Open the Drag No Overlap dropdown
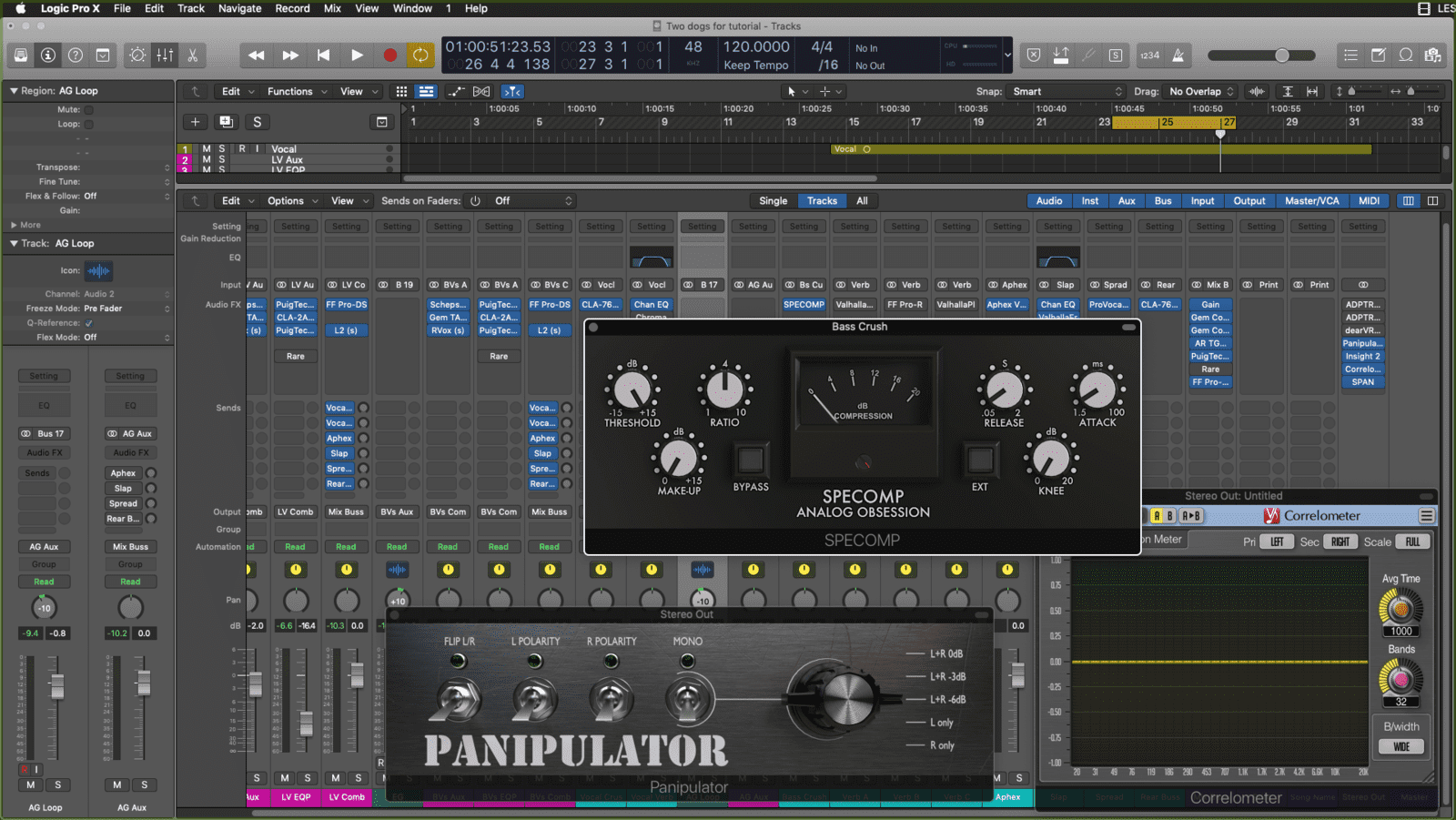The width and height of the screenshot is (1456, 820). [x=1201, y=92]
